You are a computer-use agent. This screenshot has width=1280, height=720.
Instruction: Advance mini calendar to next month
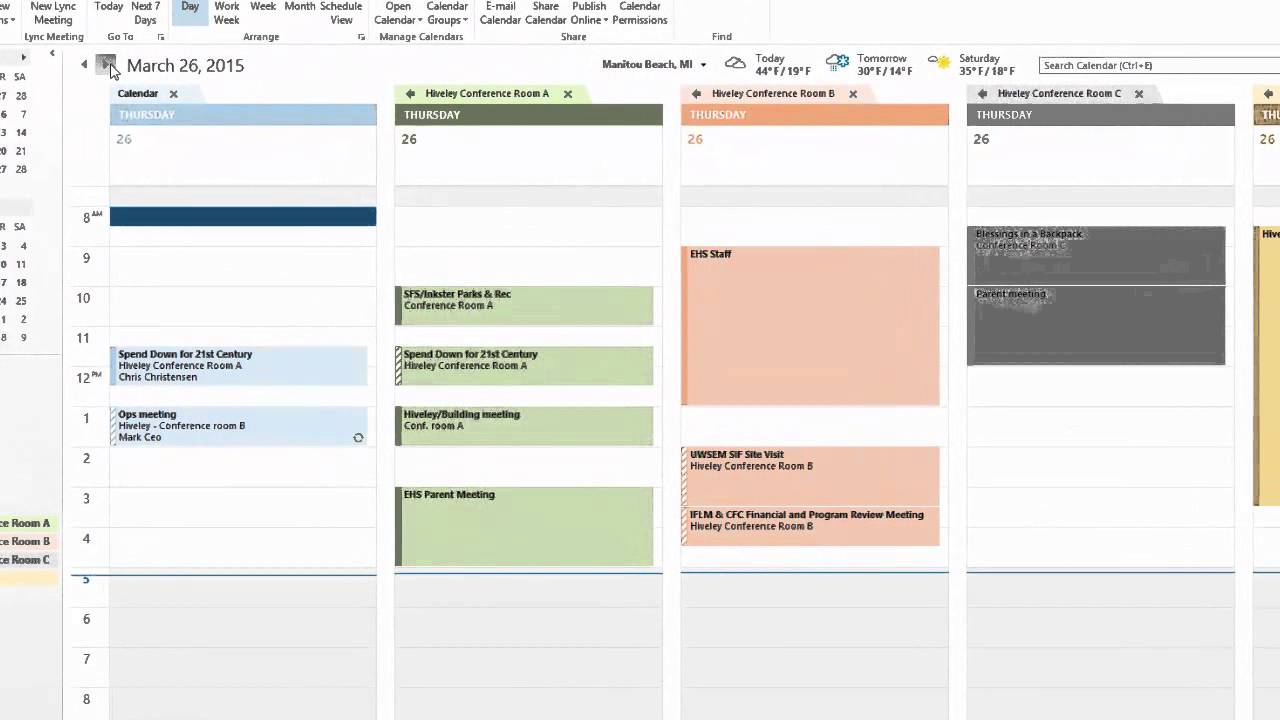pyautogui.click(x=24, y=57)
